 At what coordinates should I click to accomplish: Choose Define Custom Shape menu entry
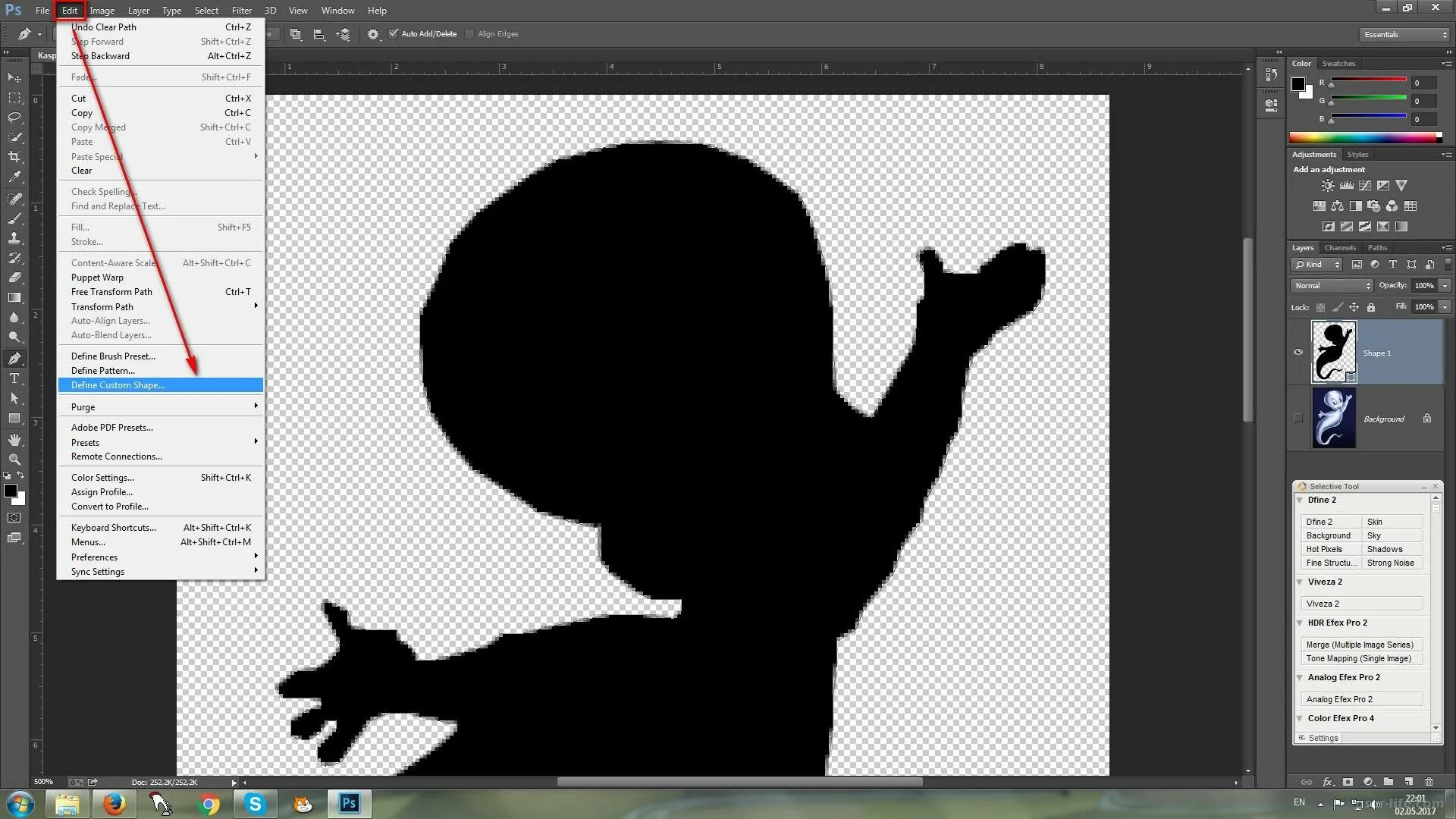[x=118, y=385]
